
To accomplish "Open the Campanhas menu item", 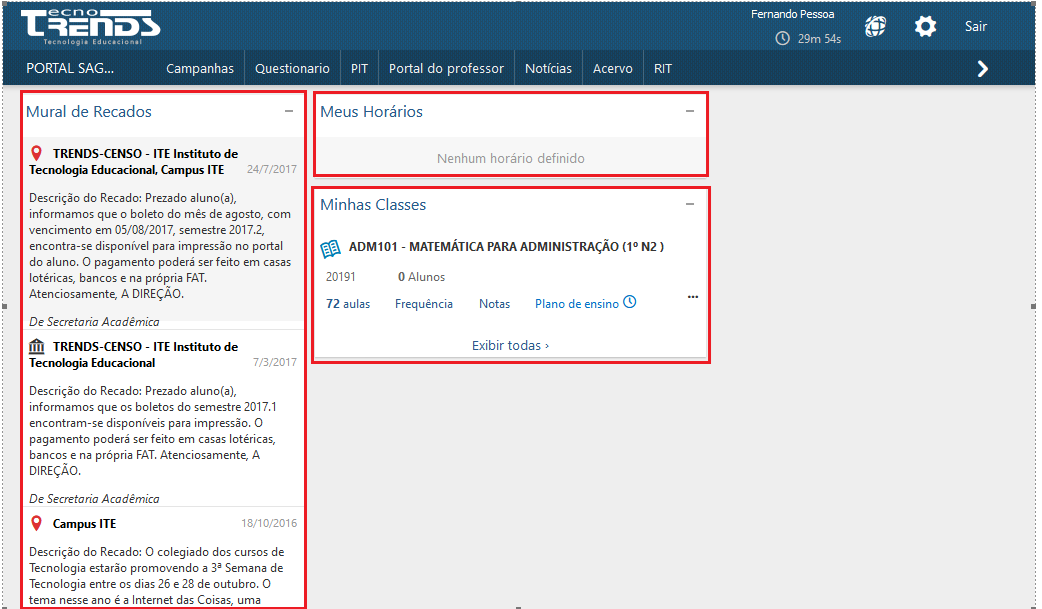I will coord(200,69).
